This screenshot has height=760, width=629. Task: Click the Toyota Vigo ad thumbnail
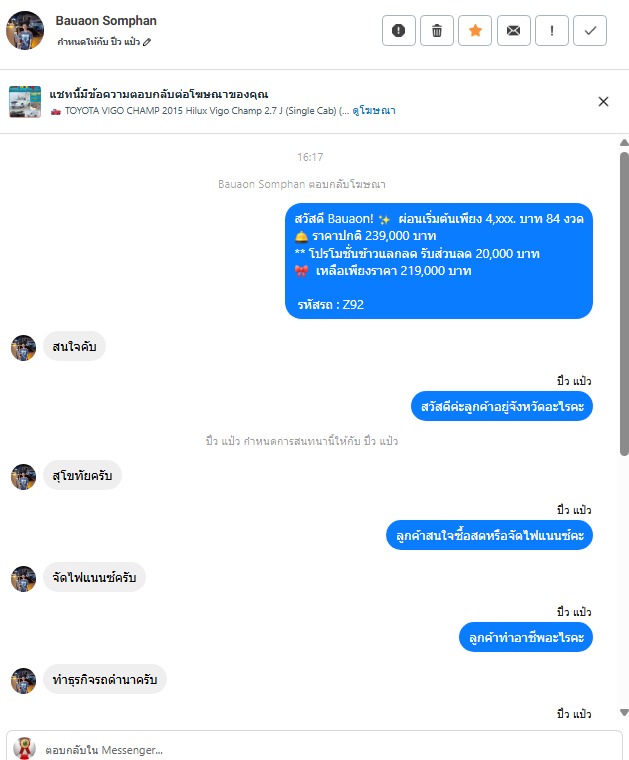pyautogui.click(x=25, y=102)
